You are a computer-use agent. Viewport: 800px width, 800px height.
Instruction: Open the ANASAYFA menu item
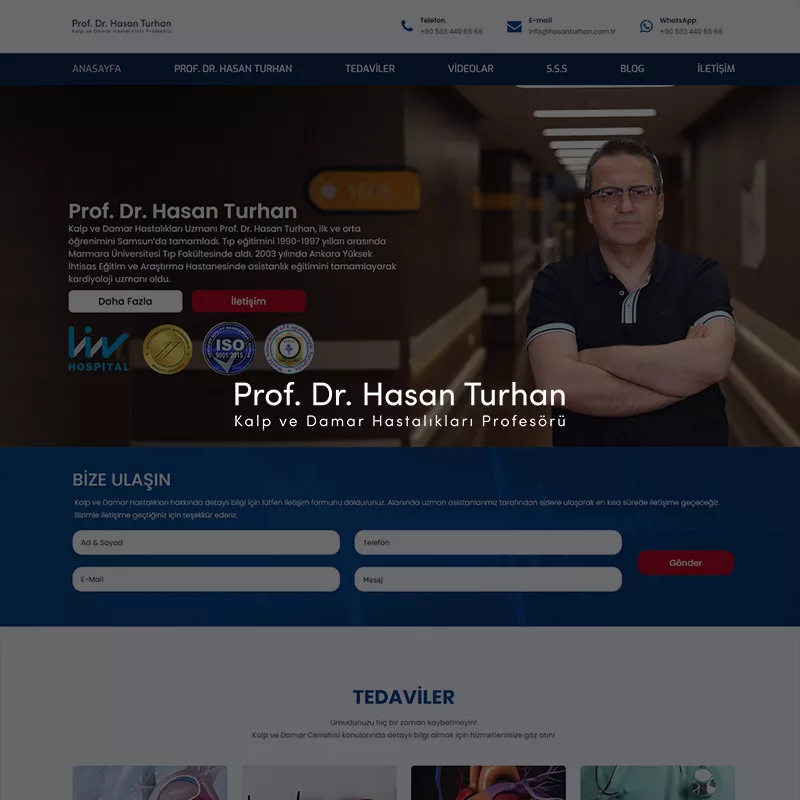(x=96, y=68)
